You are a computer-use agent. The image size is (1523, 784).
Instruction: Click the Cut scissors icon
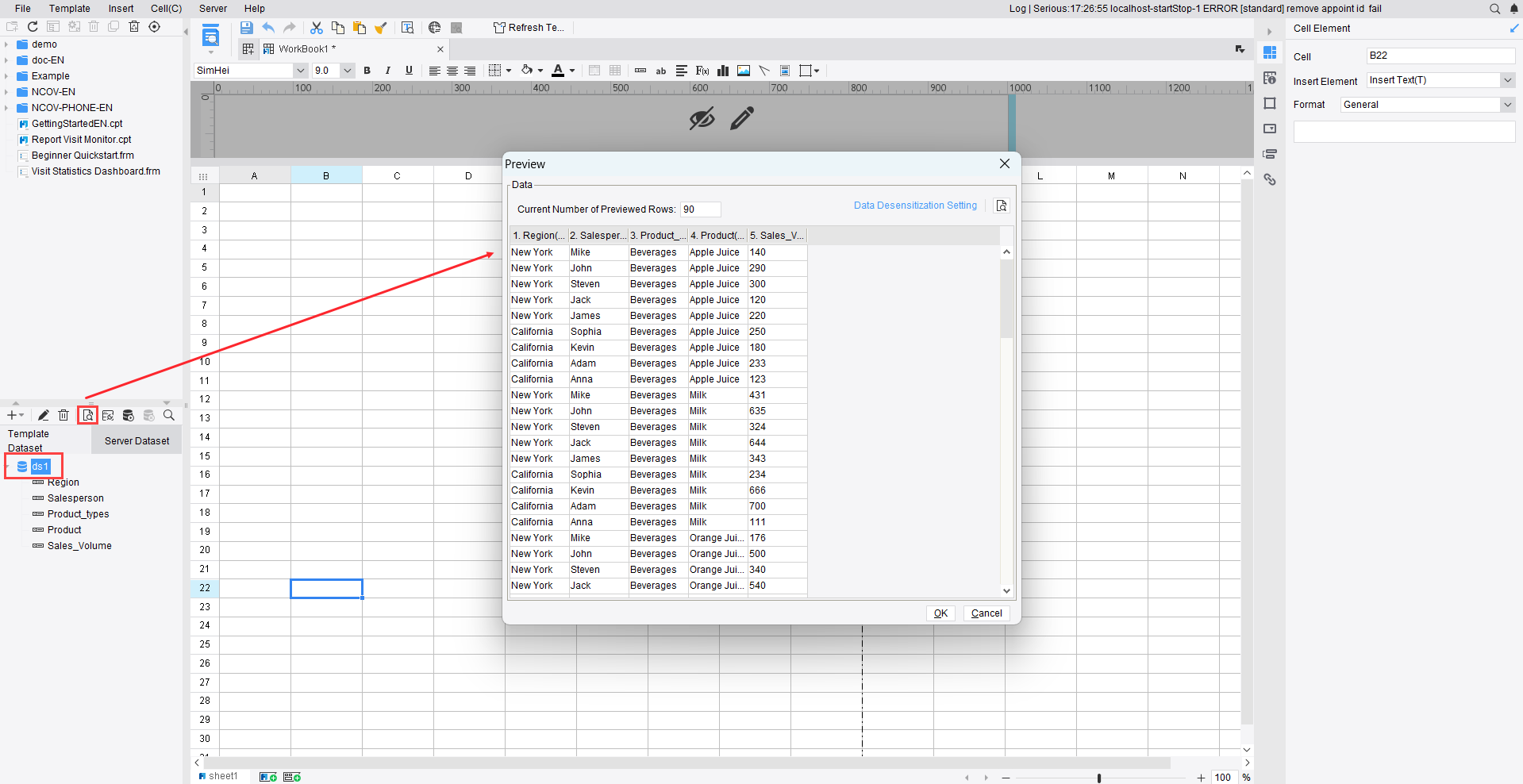pos(316,28)
